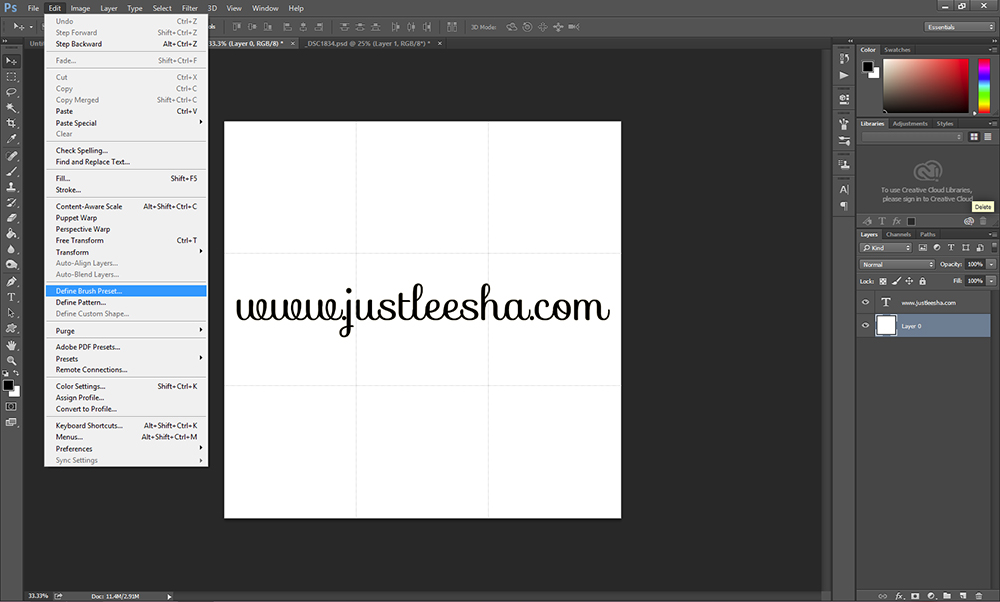The height and width of the screenshot is (602, 1000).
Task: Click the Creative Cloud sync icon in Libraries
Action: pos(969,221)
